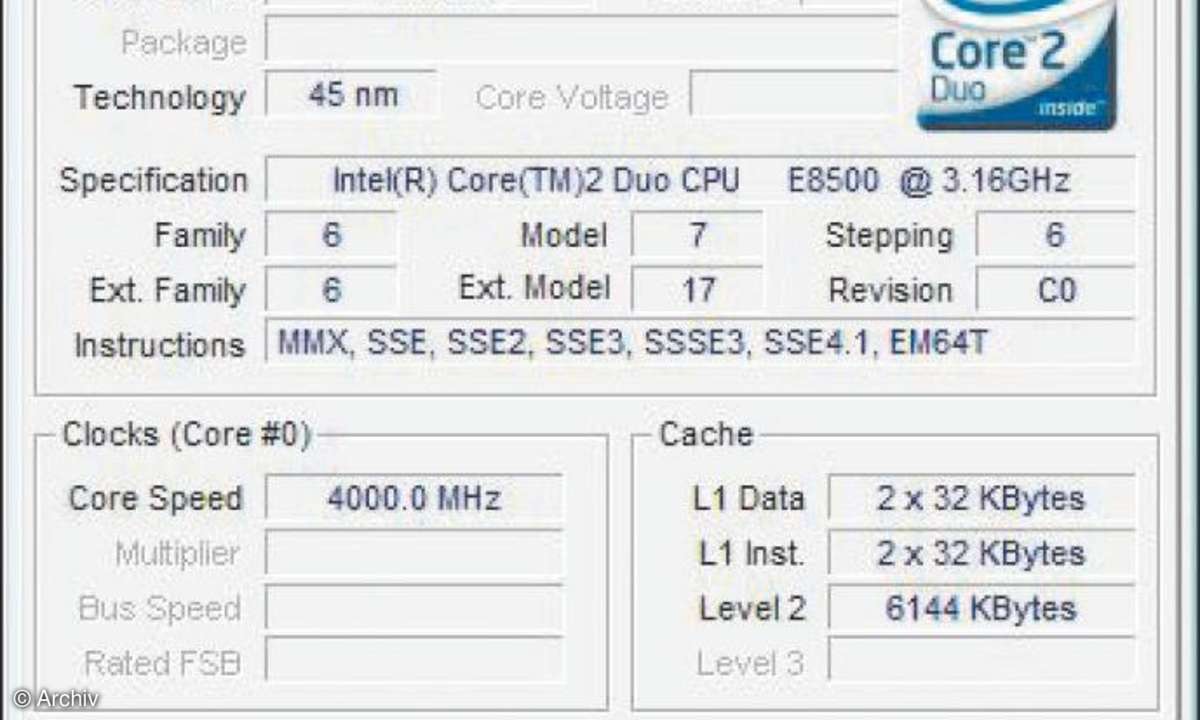Select the Technology value 45 nm
The image size is (1200, 720).
(x=351, y=95)
